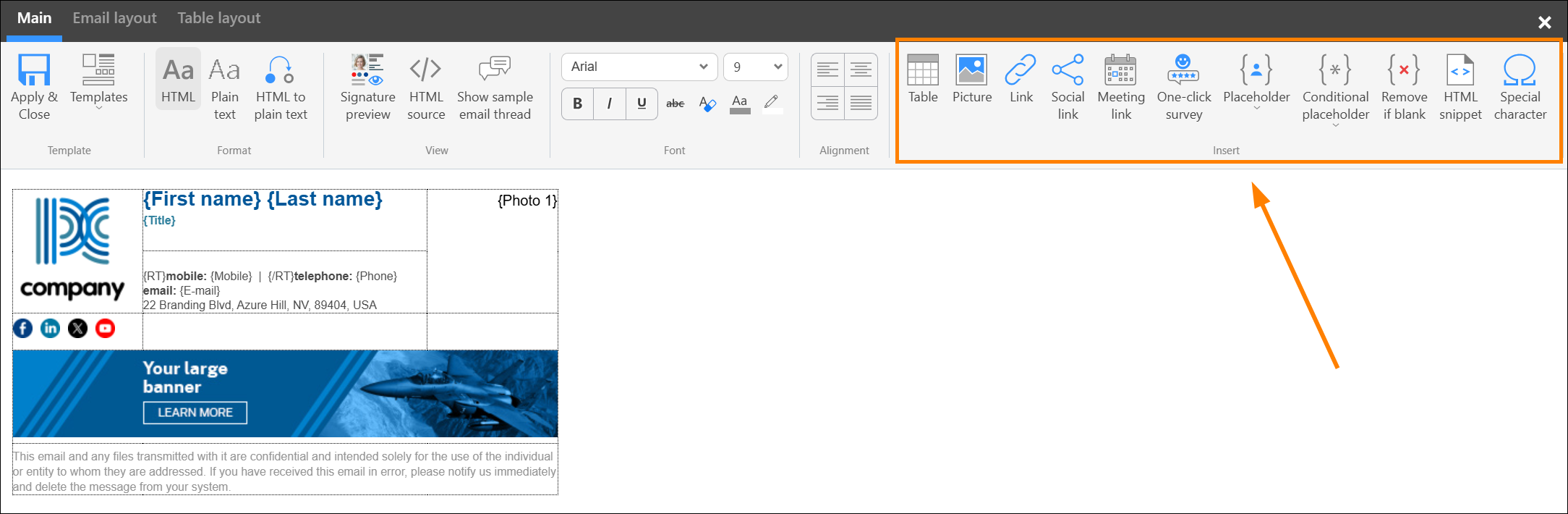Insert a Table
This screenshot has width=1568, height=514.
pos(923,79)
